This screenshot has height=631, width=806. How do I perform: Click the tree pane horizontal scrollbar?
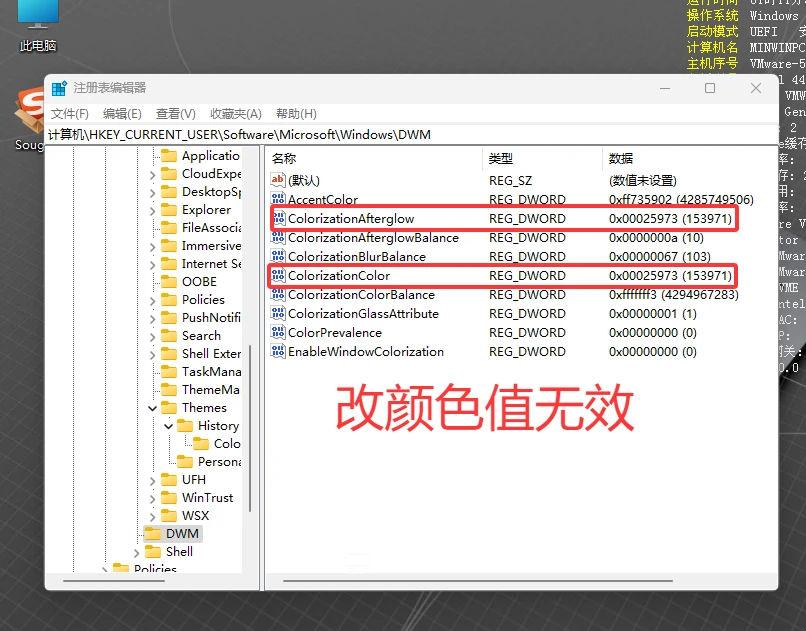pyautogui.click(x=114, y=581)
